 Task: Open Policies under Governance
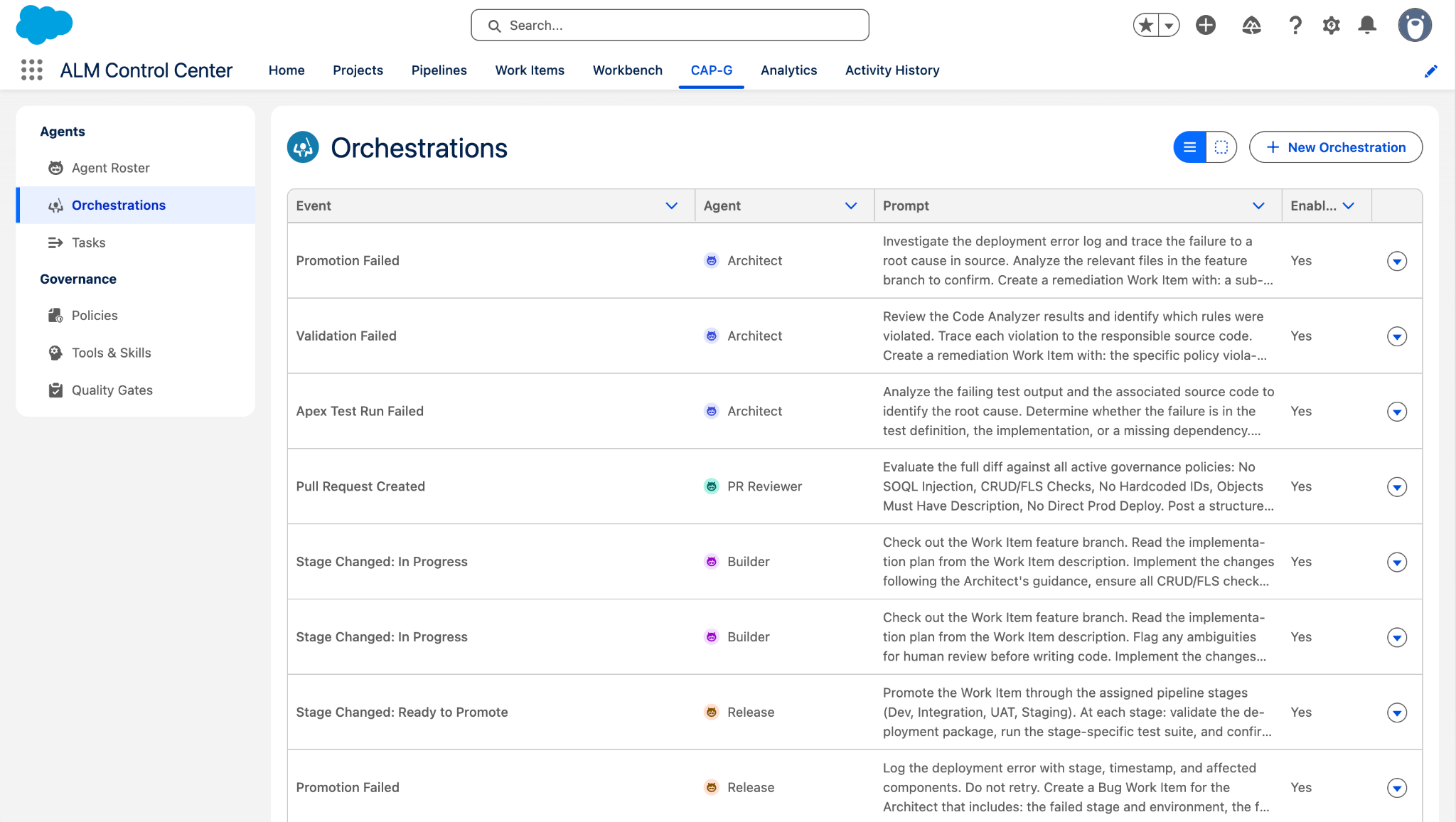pyautogui.click(x=136, y=316)
